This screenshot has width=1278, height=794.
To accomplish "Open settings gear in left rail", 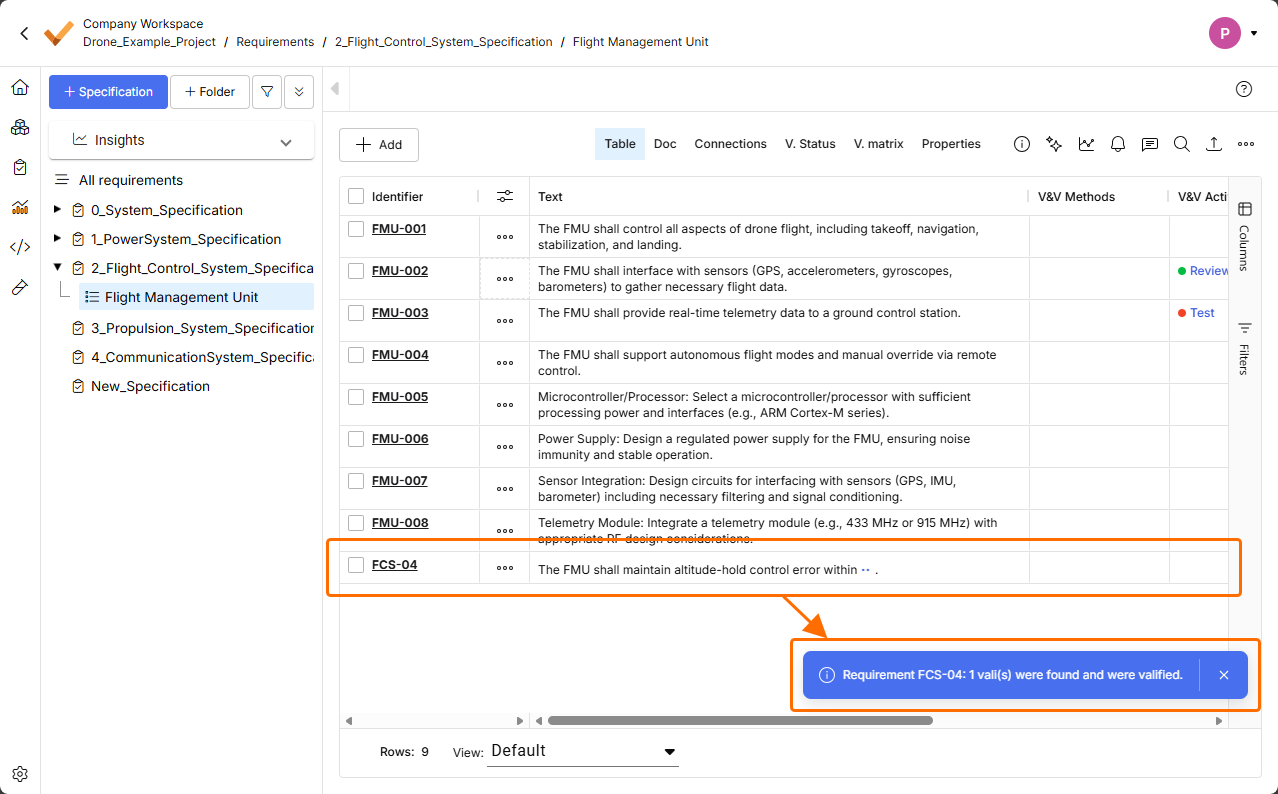I will [20, 774].
